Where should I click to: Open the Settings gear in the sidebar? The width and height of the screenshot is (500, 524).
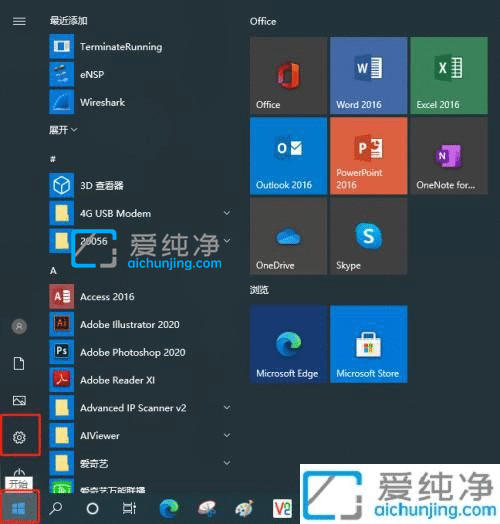[19, 437]
